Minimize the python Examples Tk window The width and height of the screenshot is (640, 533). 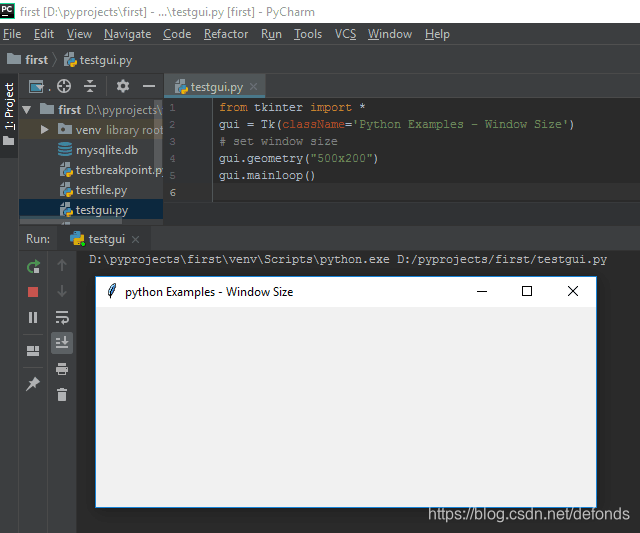[482, 291]
